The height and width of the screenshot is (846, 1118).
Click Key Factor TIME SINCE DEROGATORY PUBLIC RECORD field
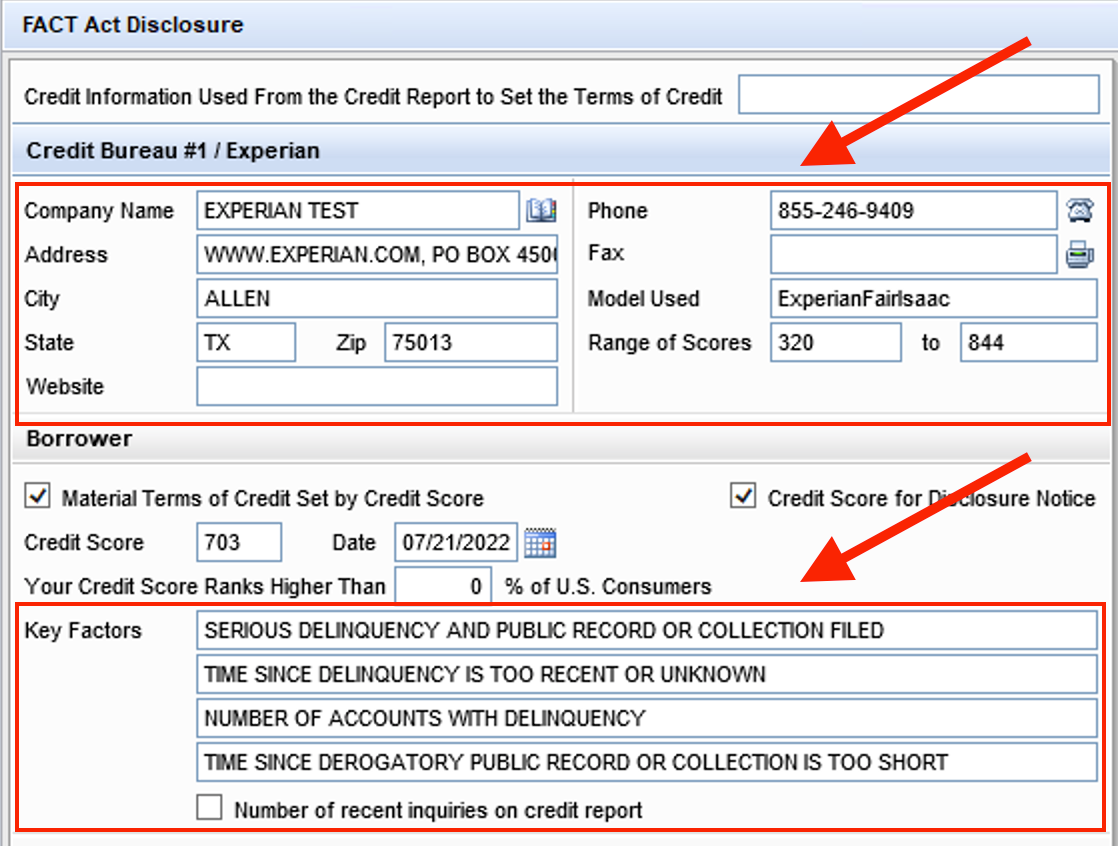[647, 762]
